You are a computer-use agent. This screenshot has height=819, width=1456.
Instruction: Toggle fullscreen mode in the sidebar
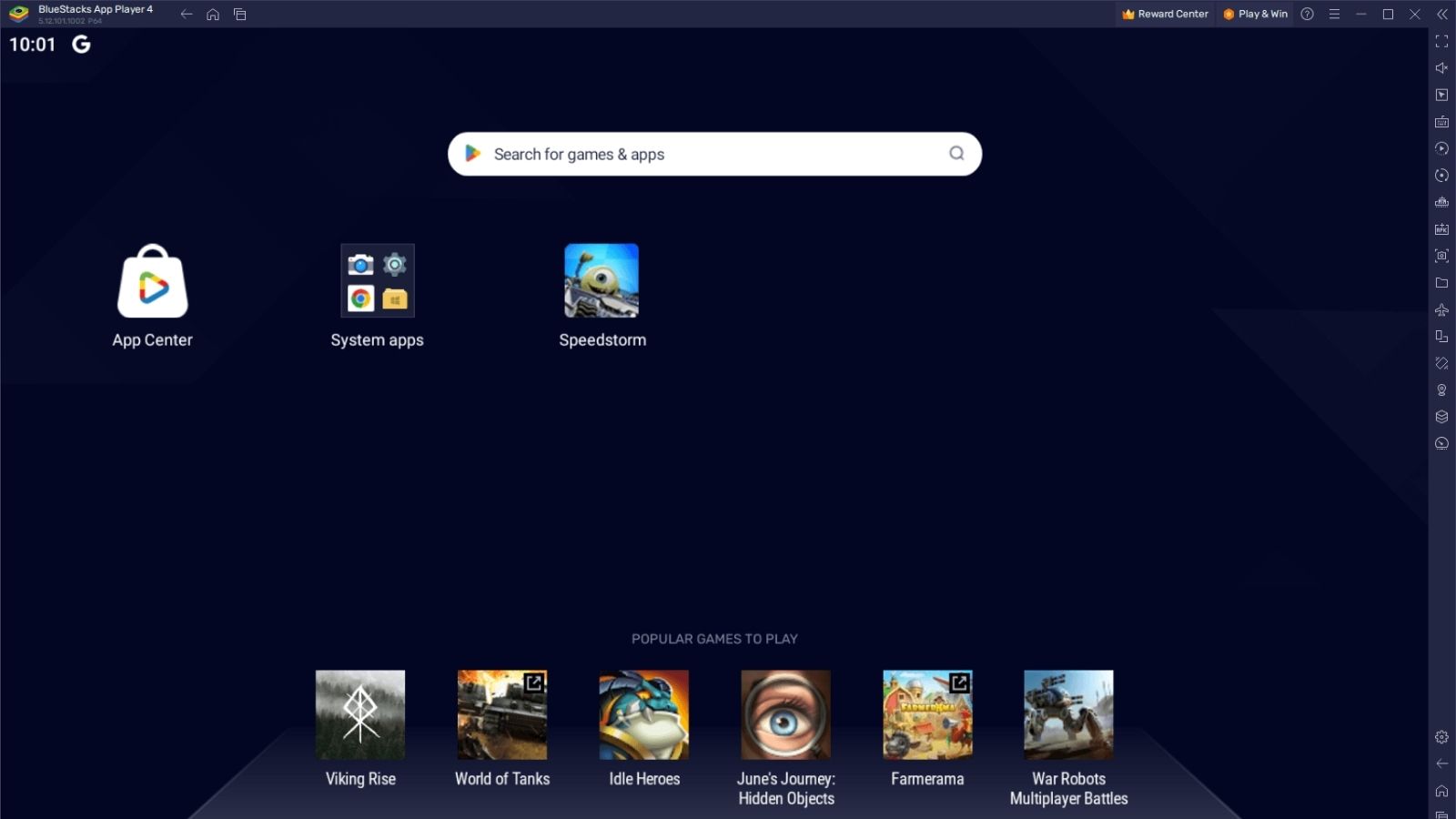pyautogui.click(x=1441, y=41)
